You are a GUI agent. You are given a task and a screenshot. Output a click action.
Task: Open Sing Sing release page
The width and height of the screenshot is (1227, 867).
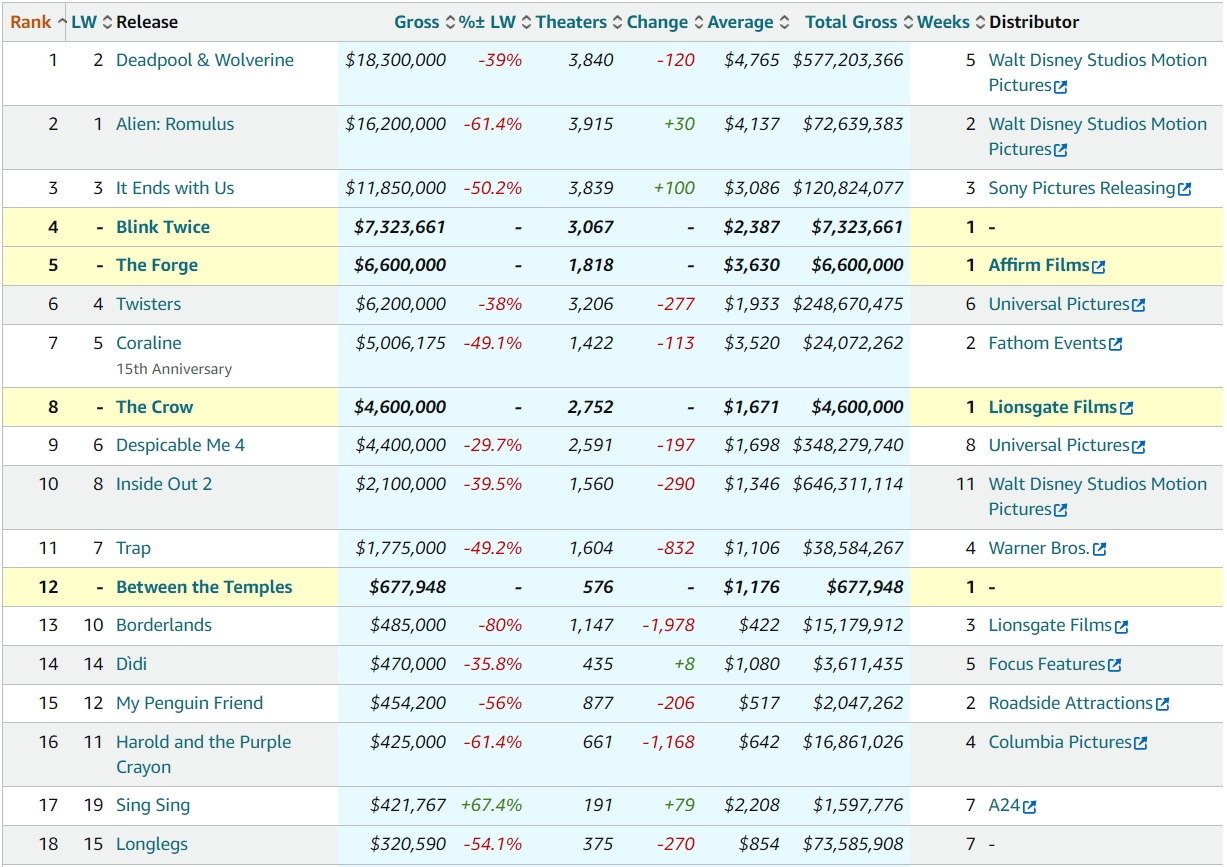tap(153, 805)
